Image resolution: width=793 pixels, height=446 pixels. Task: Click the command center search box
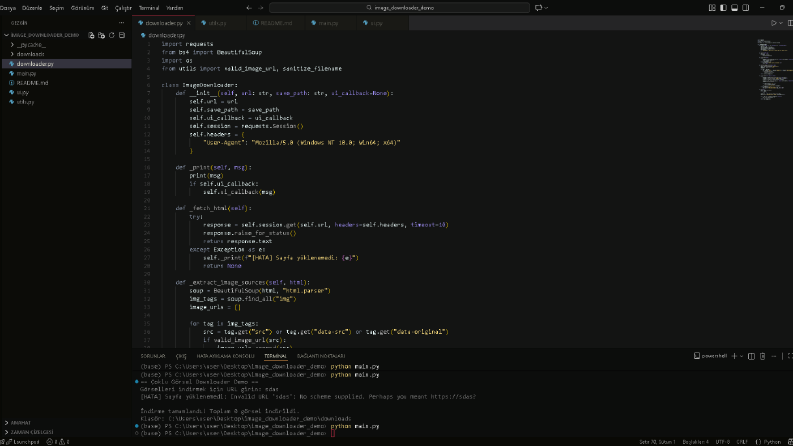(400, 8)
